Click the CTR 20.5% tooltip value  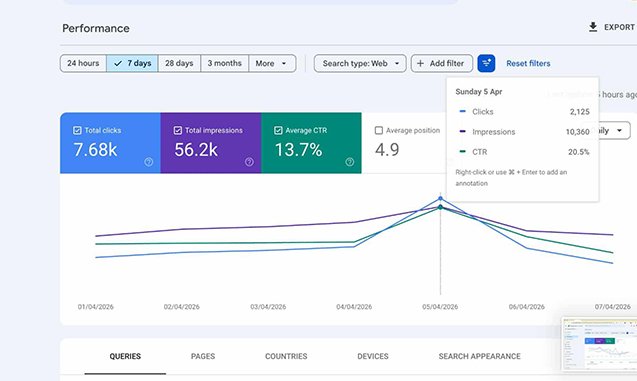[578, 152]
